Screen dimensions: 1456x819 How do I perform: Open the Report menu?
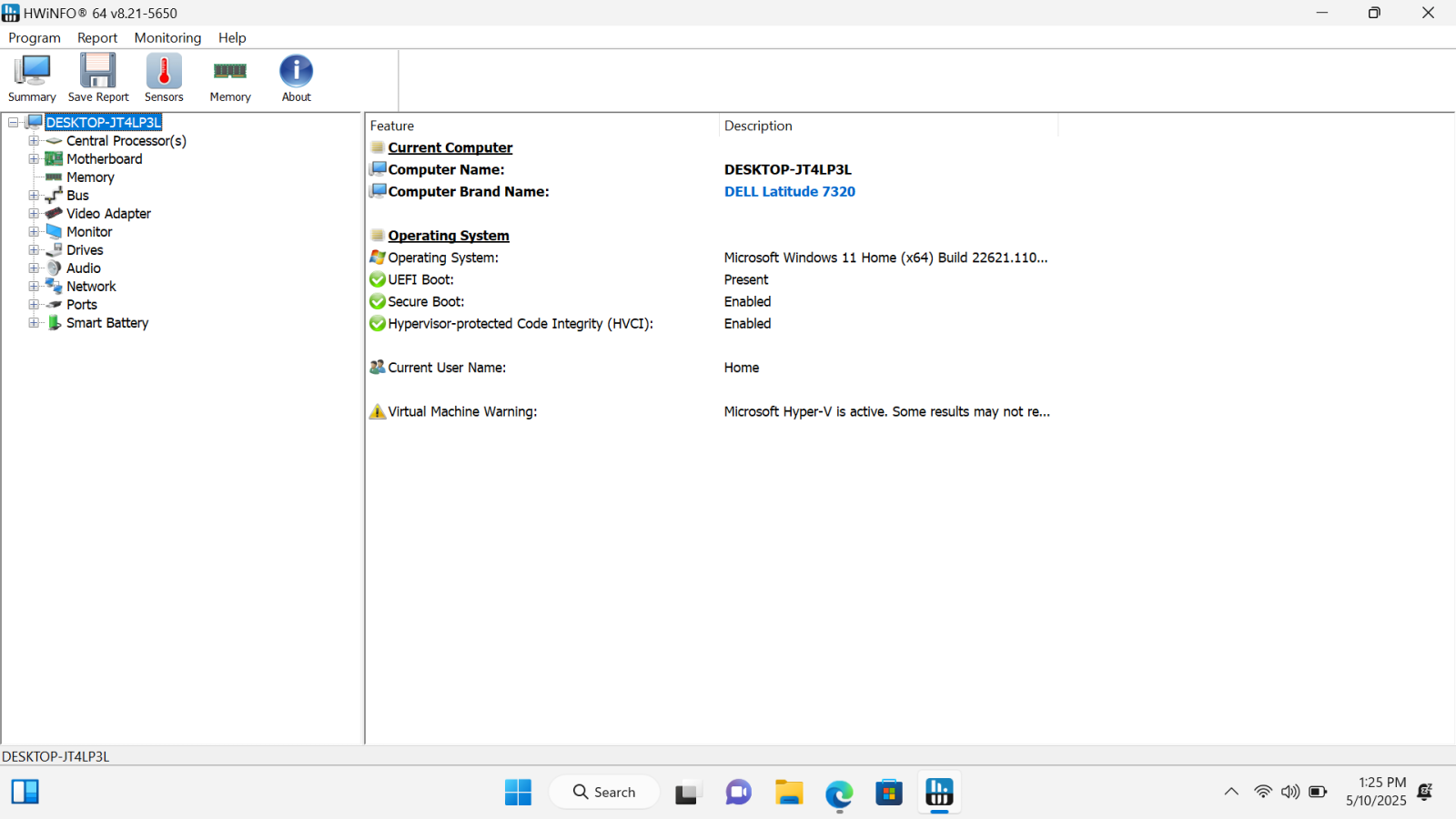point(97,38)
